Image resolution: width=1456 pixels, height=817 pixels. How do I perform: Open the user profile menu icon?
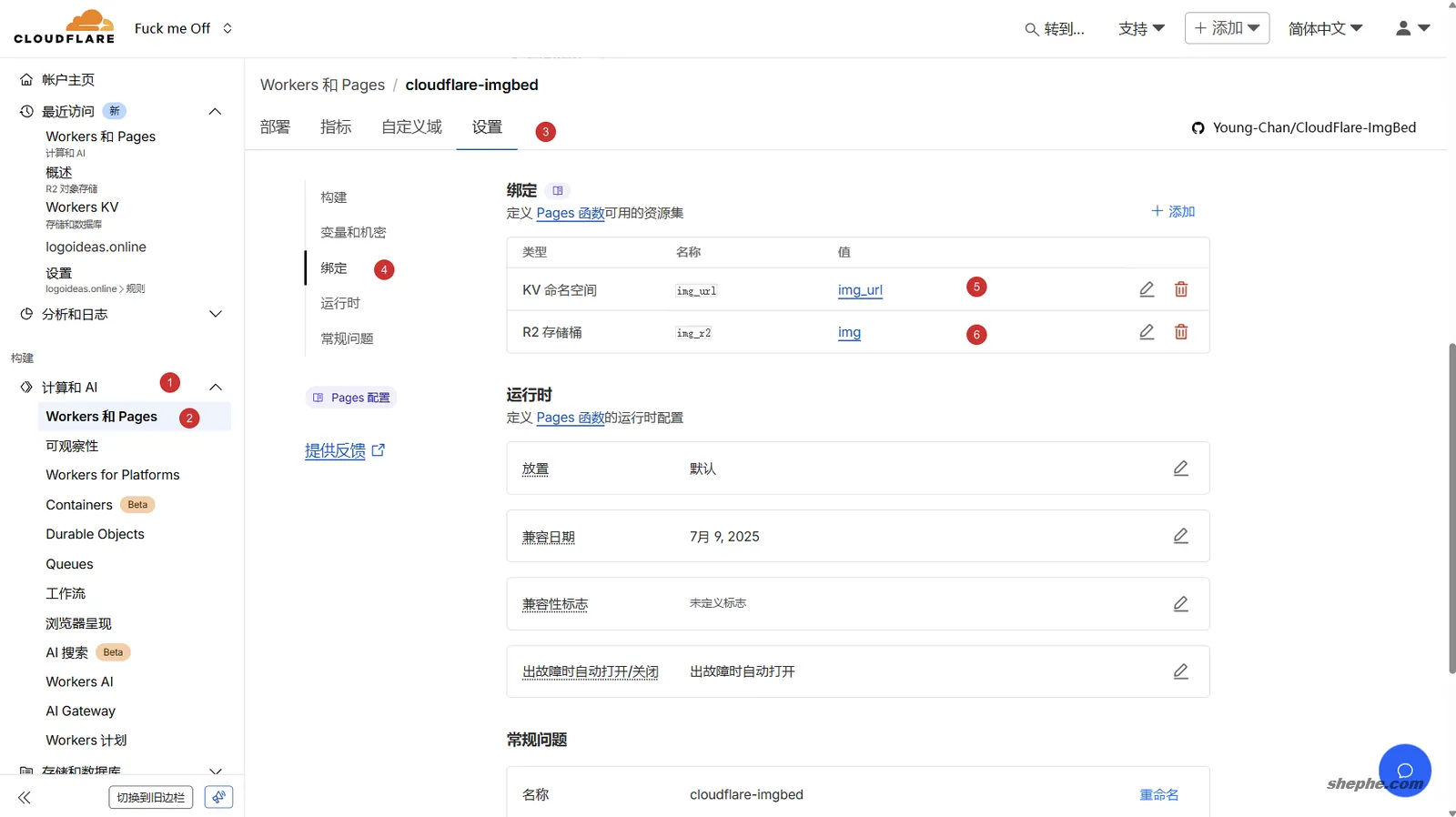[1412, 28]
